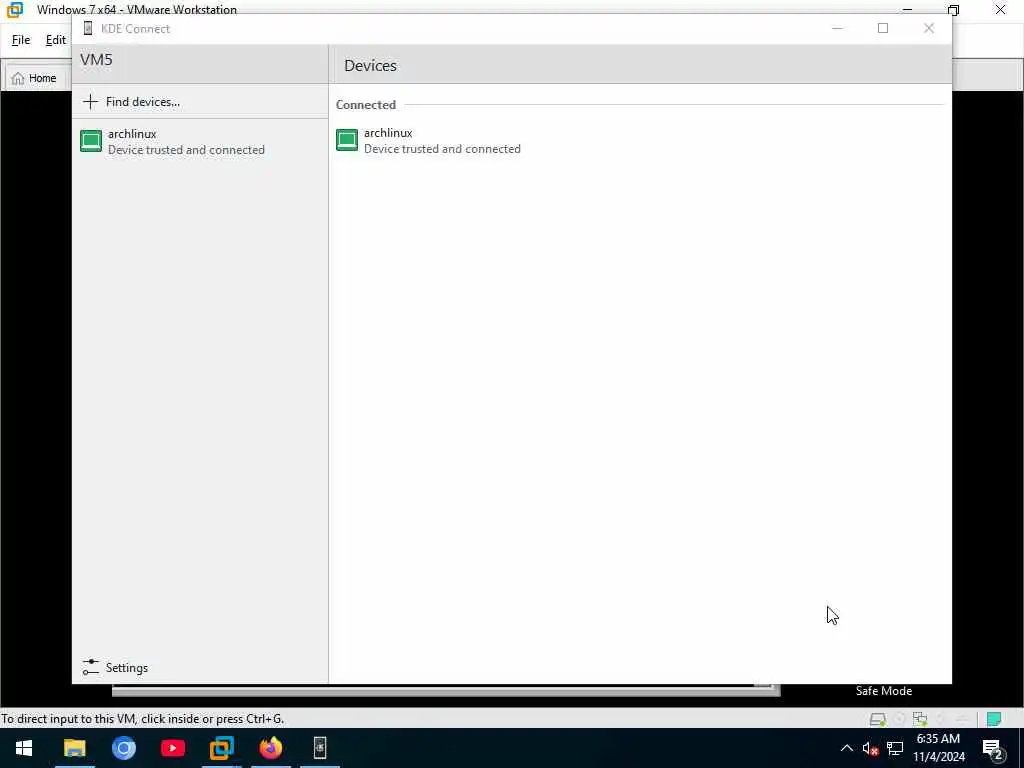The height and width of the screenshot is (768, 1024).
Task: Open Firefox from the taskbar
Action: point(270,748)
